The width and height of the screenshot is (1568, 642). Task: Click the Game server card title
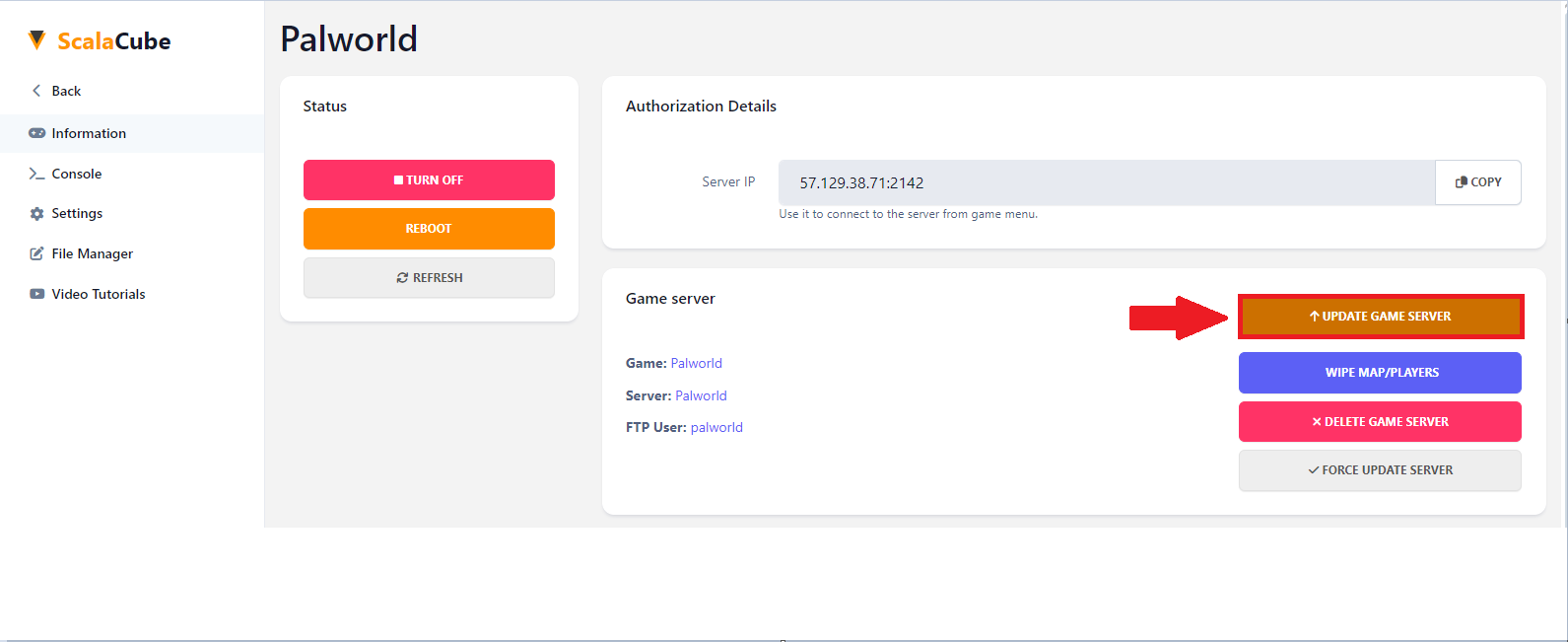click(x=670, y=299)
